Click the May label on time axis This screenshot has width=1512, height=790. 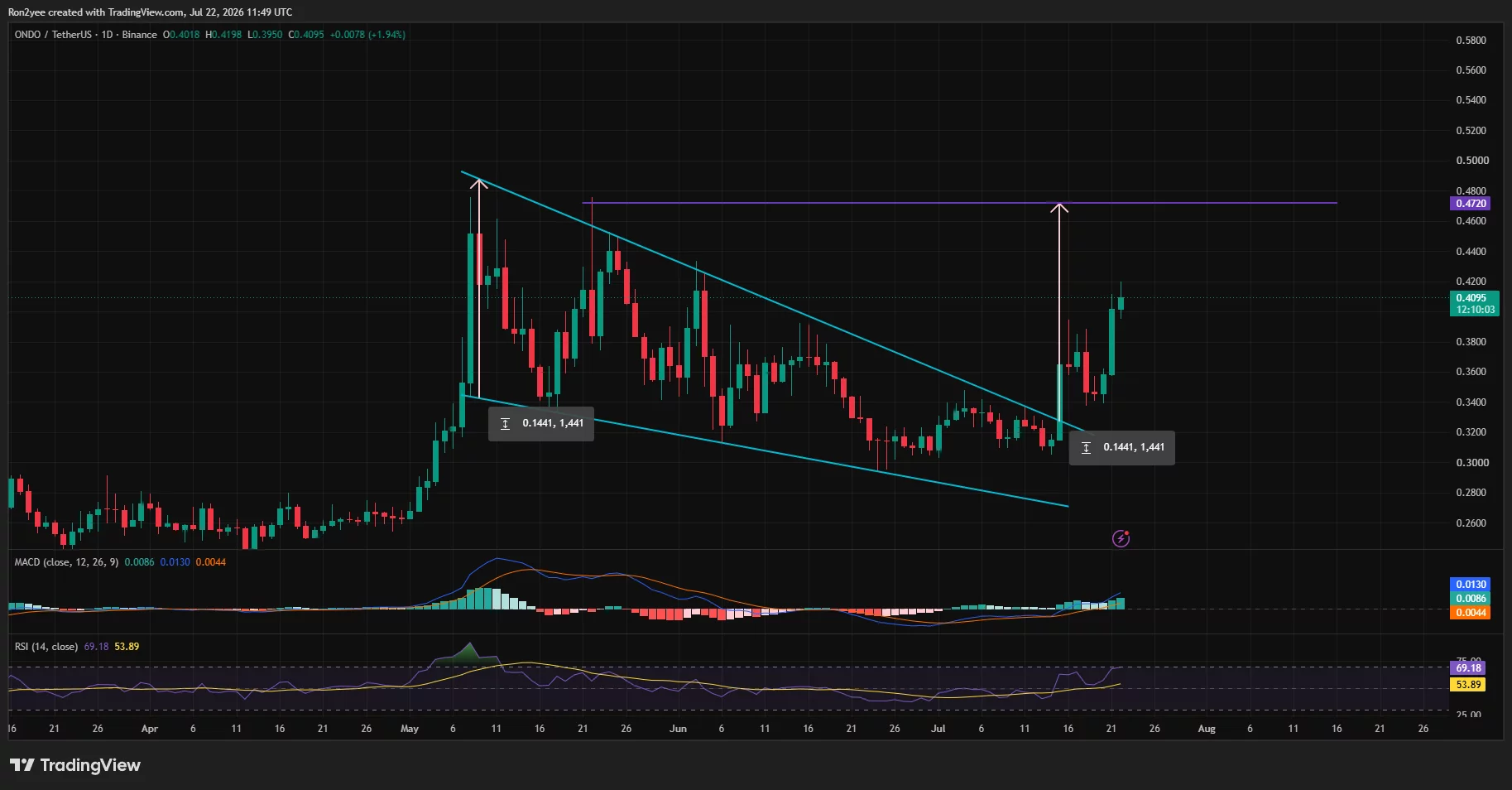410,729
